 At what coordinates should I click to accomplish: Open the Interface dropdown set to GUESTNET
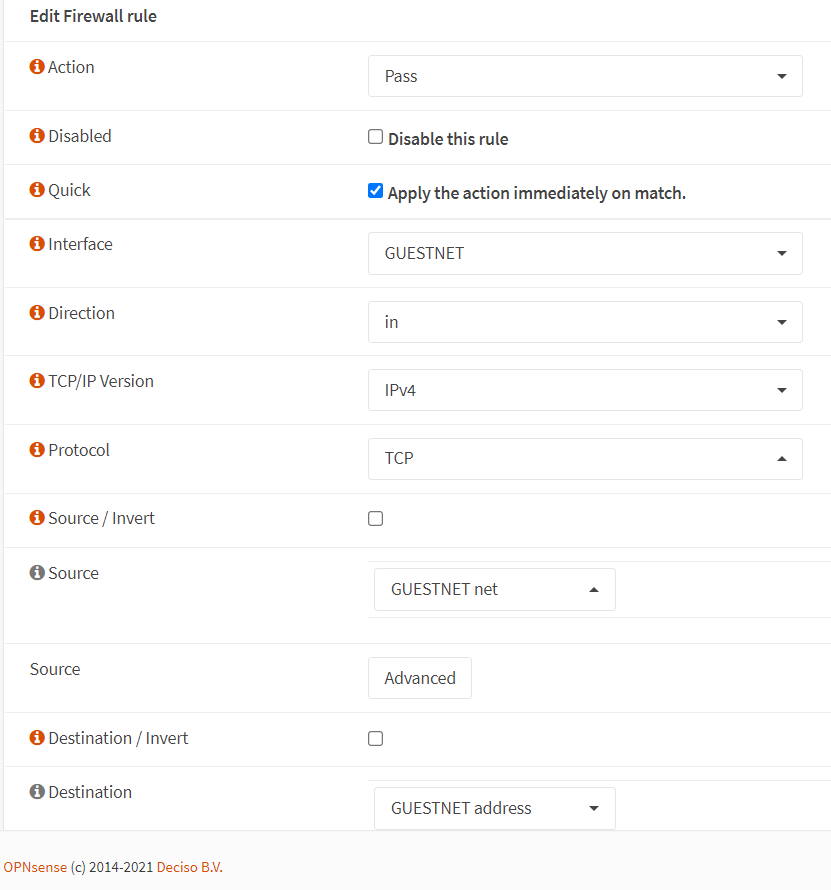click(585, 253)
